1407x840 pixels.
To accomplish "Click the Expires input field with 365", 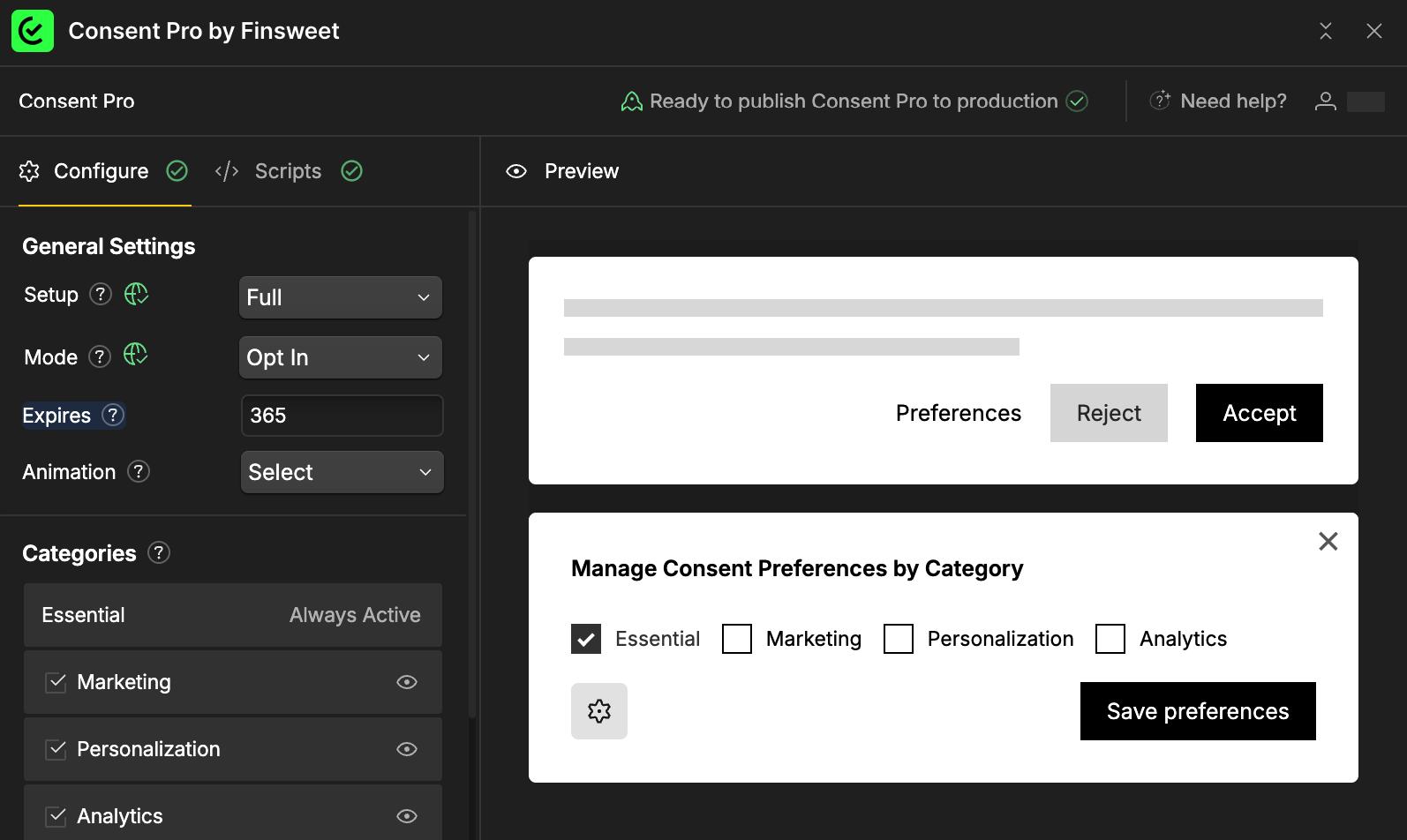I will (x=342, y=416).
